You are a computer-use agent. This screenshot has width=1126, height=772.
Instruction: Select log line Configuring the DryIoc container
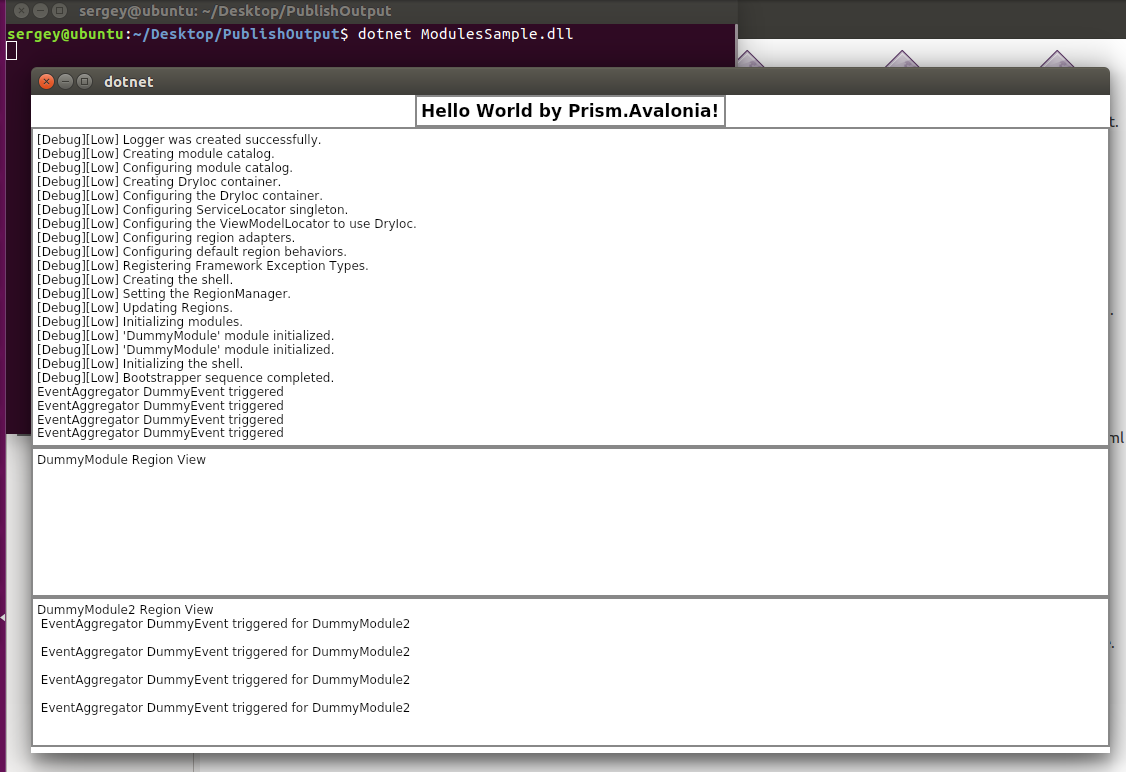click(180, 195)
